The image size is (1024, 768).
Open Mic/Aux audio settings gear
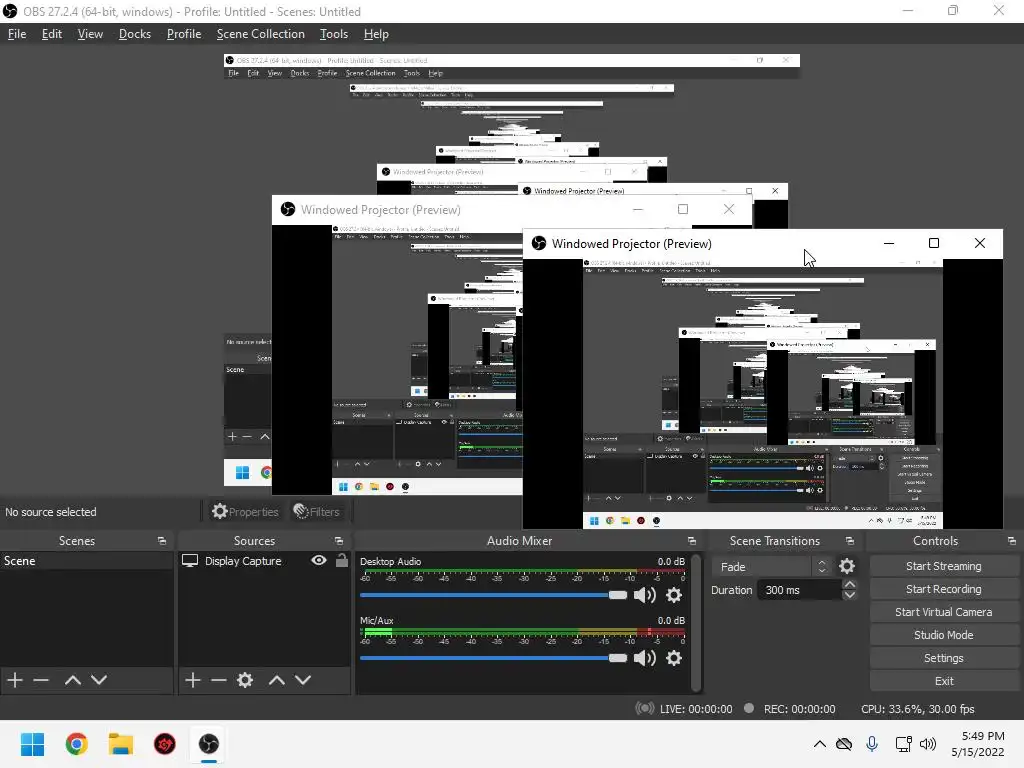674,658
